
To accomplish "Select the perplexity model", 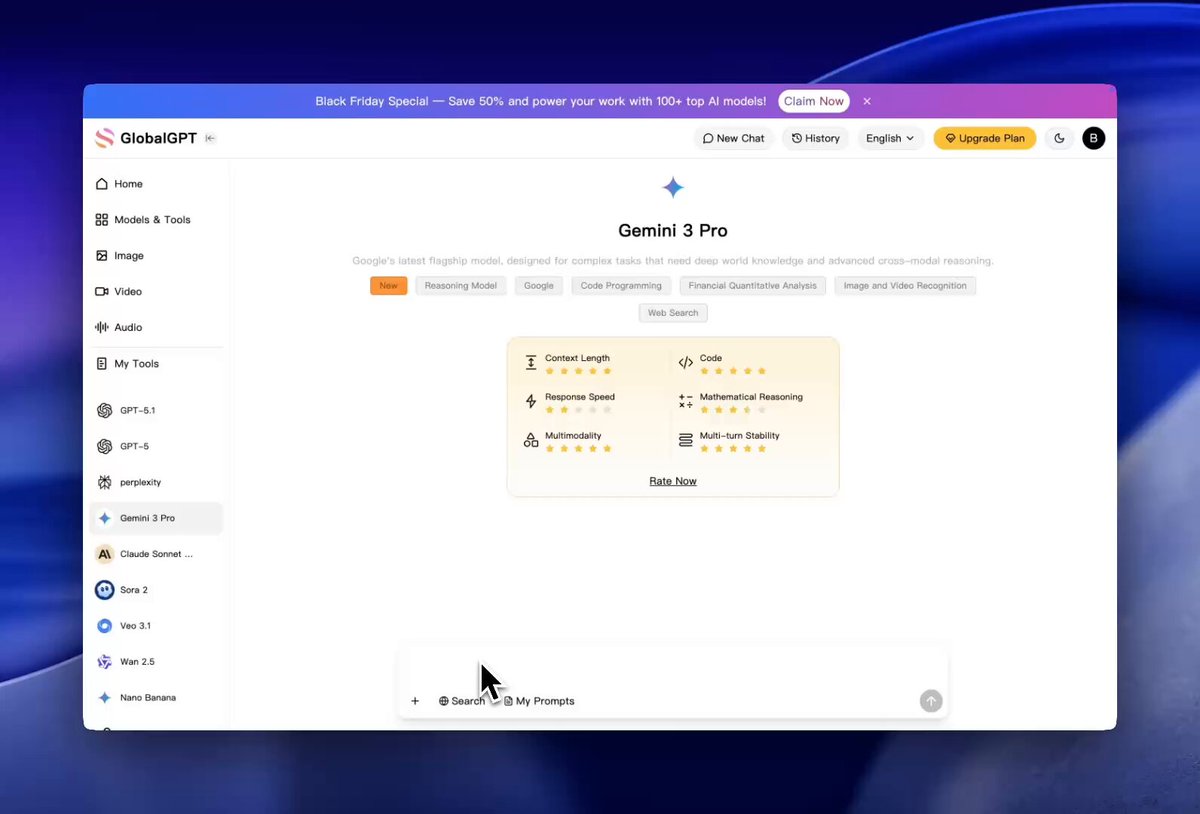I will pyautogui.click(x=156, y=482).
